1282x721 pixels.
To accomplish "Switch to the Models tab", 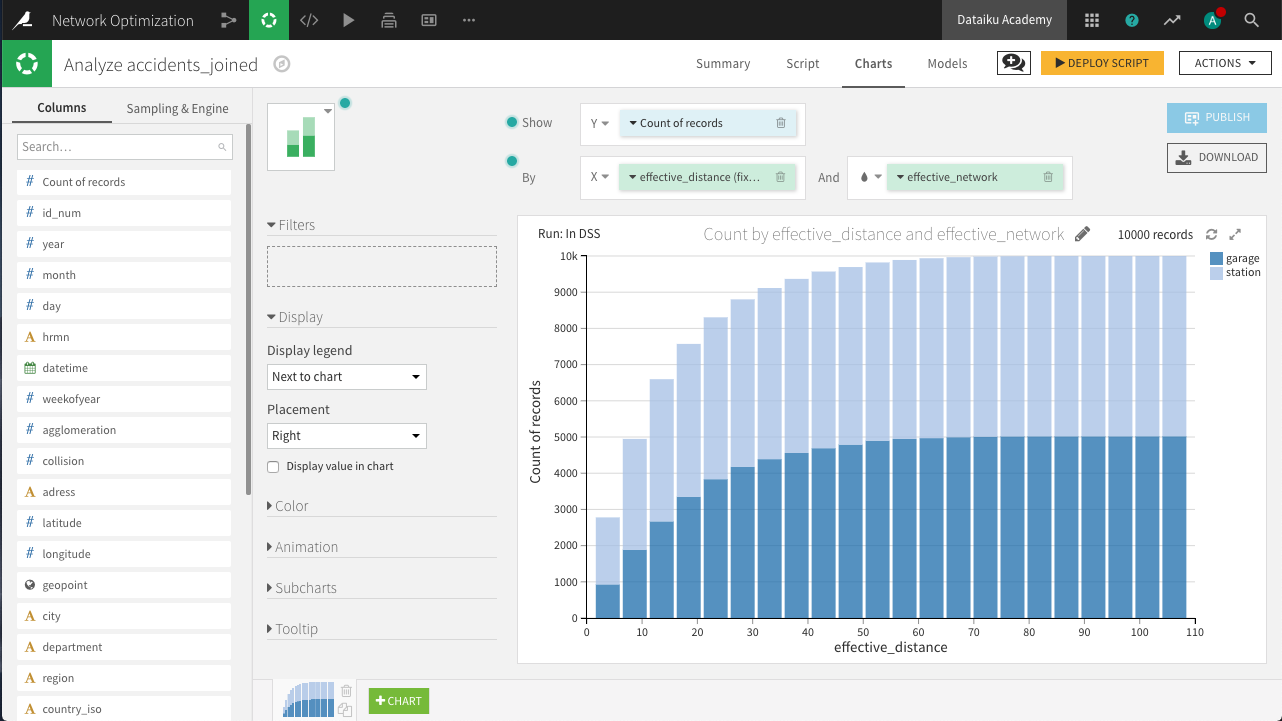I will (x=947, y=63).
